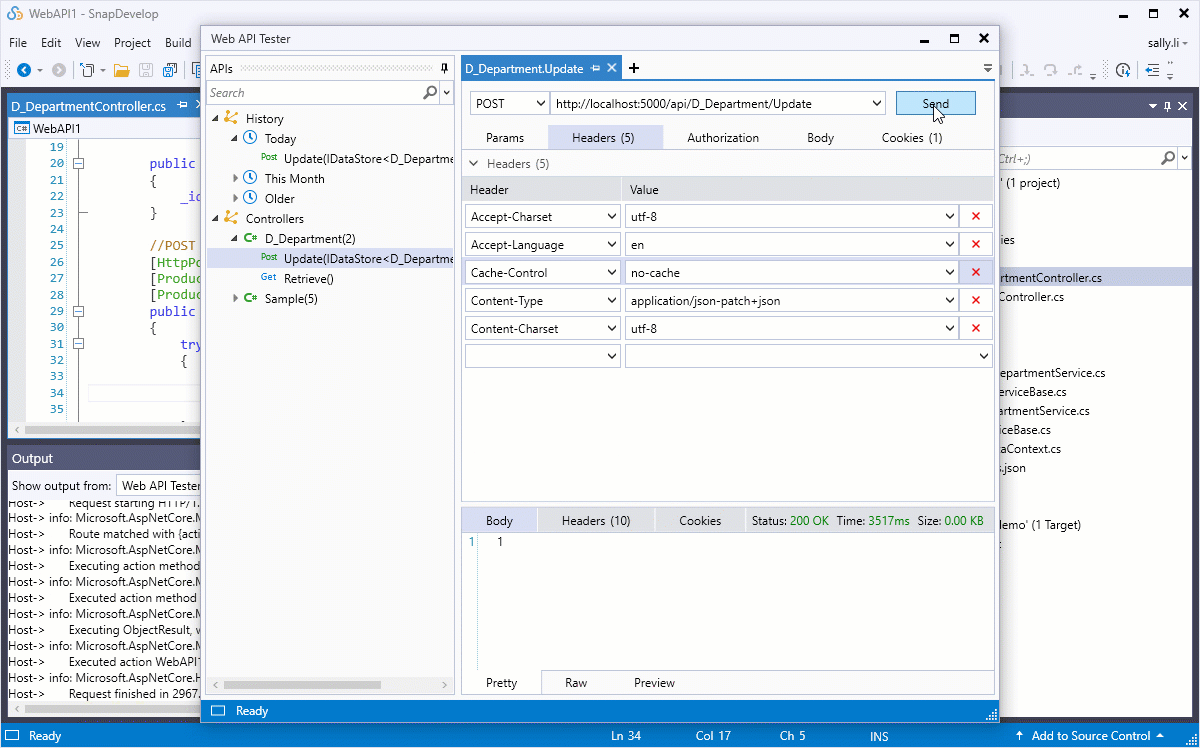Click the APIs search magnifier icon
The width and height of the screenshot is (1200, 748).
coord(430,92)
